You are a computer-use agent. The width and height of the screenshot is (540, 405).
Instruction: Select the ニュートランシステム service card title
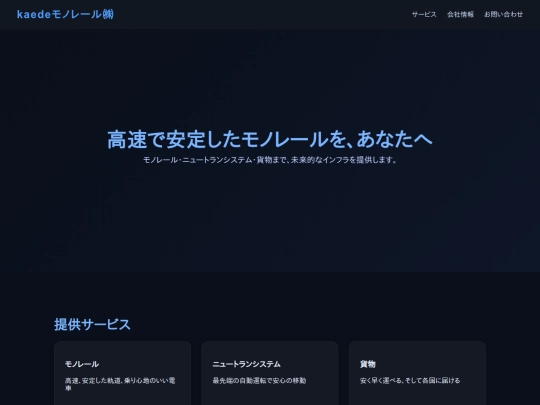pos(247,364)
